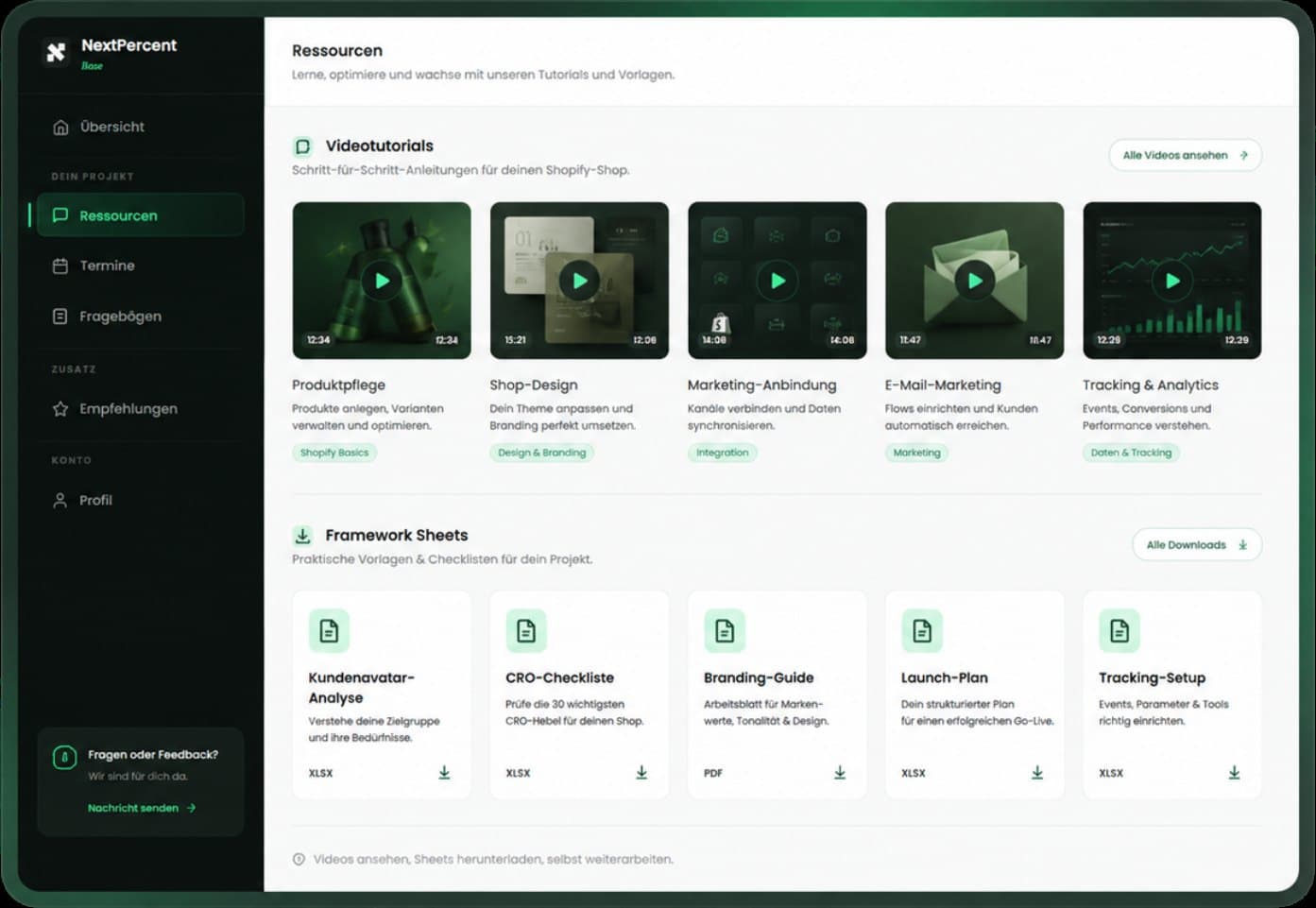Click Alle Downloads button

click(x=1197, y=544)
